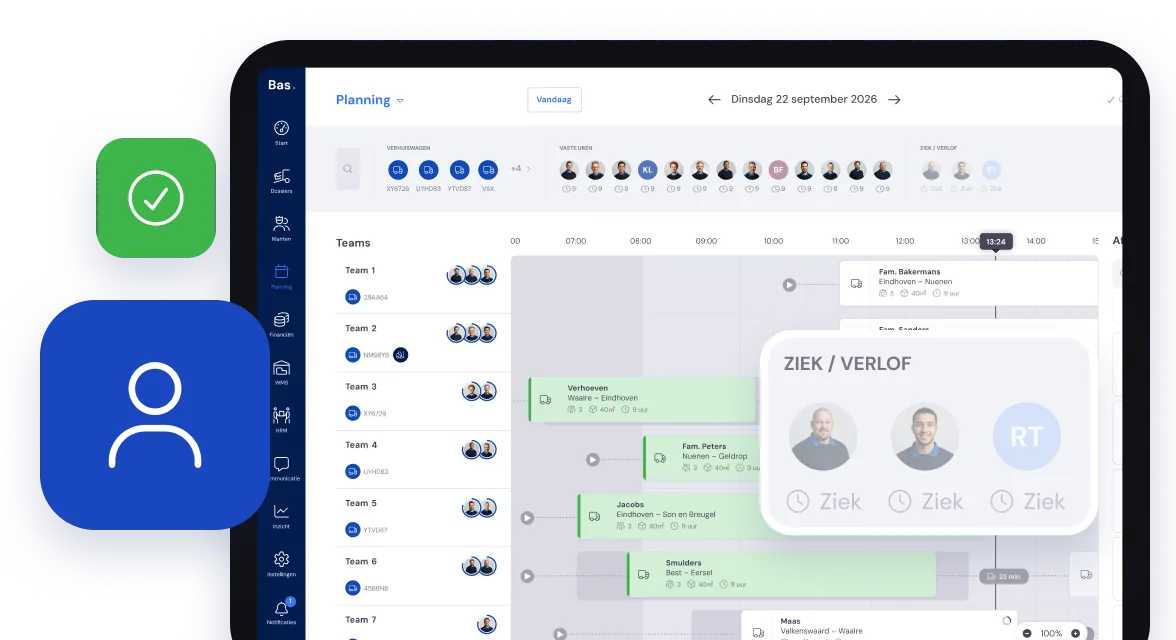Viewport: 1176px width, 640px height.
Task: Go to next day arrow
Action: tap(894, 100)
